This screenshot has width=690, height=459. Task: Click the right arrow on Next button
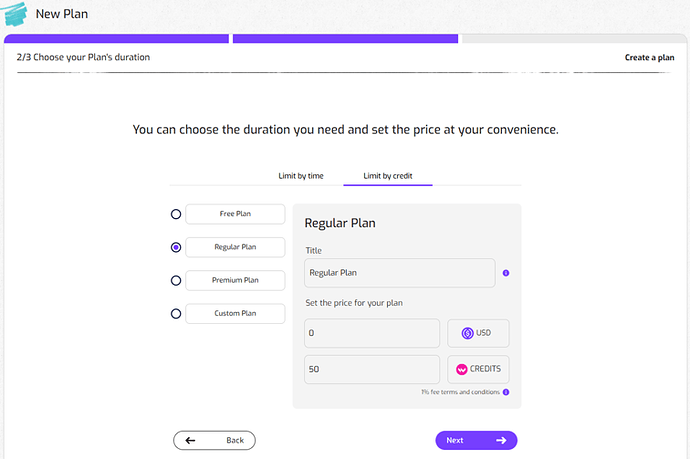(501, 440)
